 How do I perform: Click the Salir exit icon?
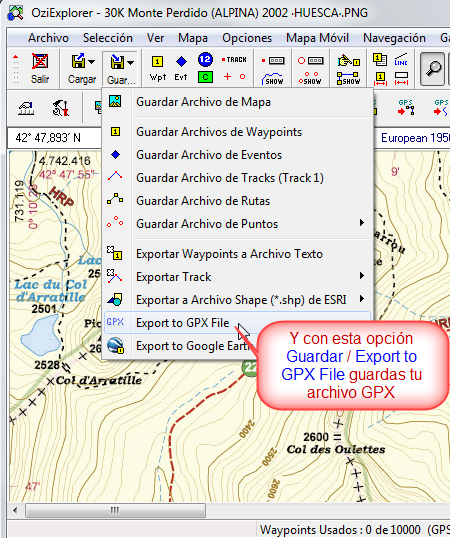click(x=40, y=62)
